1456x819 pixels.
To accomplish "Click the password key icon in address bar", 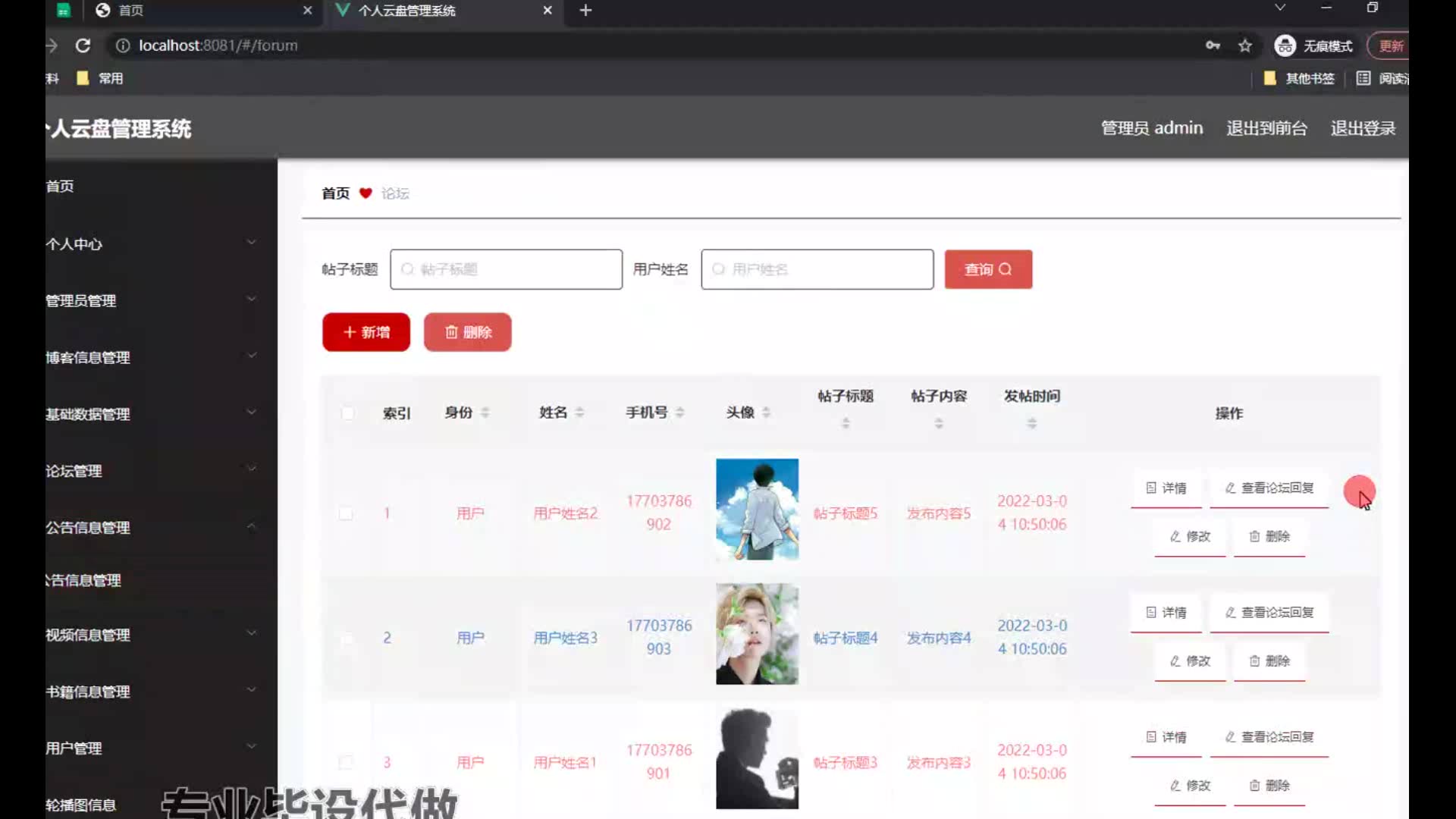I will pyautogui.click(x=1213, y=45).
